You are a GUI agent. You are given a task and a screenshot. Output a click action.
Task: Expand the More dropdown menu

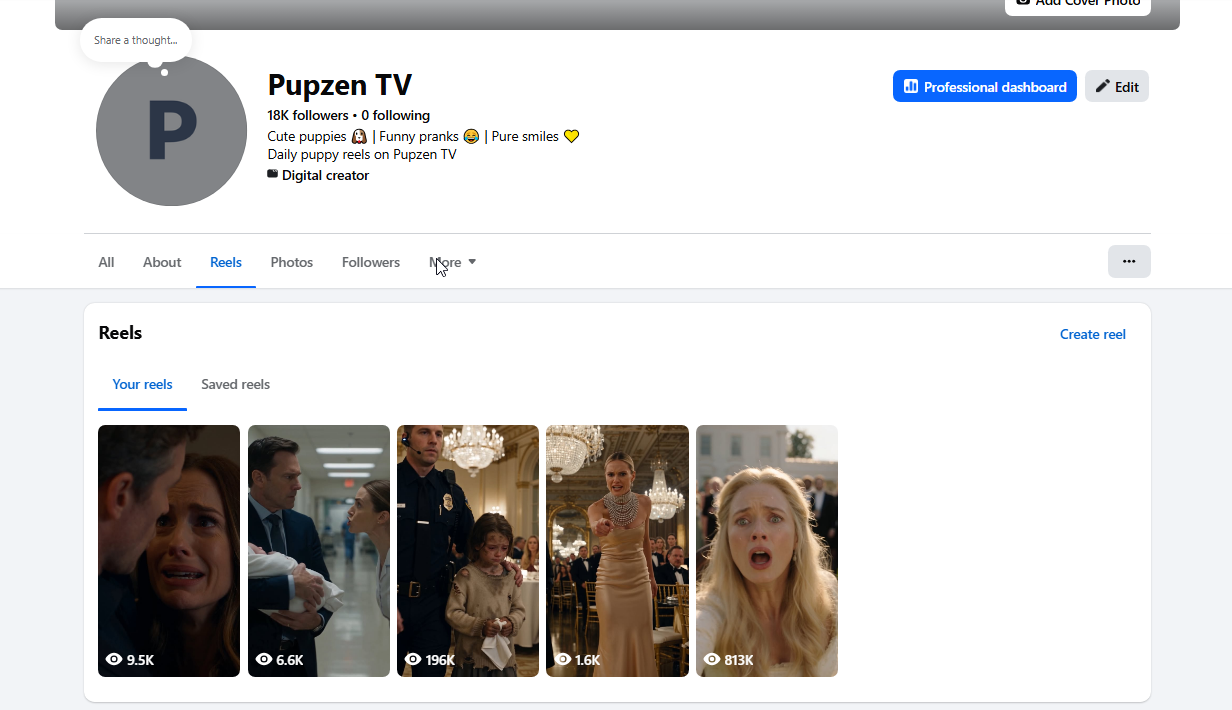[x=453, y=262]
